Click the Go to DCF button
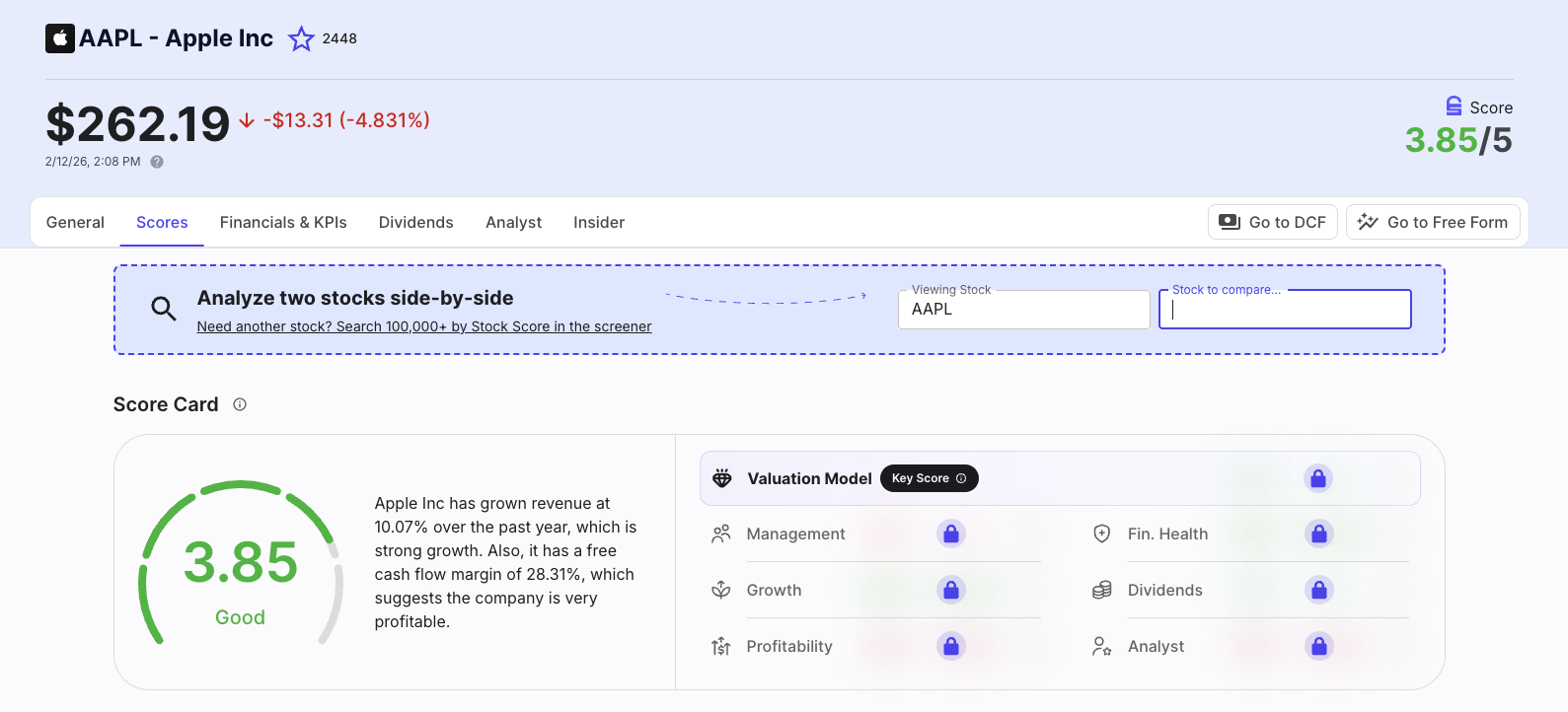Viewport: 1568px width, 712px height. [1273, 222]
